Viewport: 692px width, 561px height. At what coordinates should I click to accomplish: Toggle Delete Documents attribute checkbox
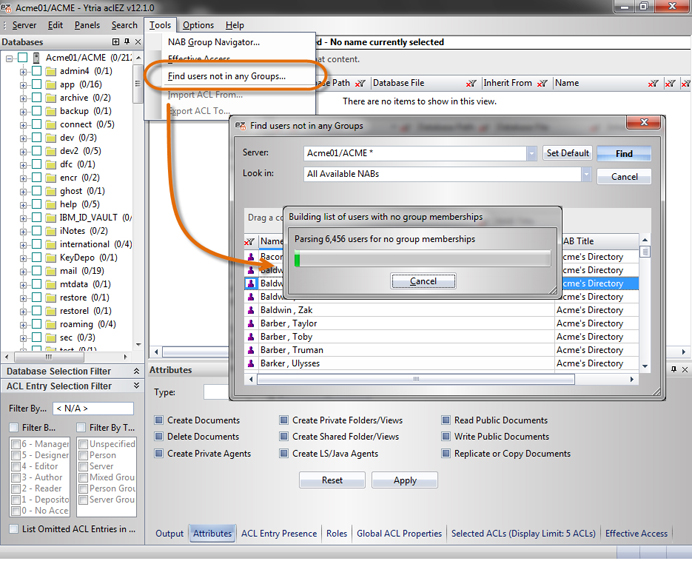158,437
